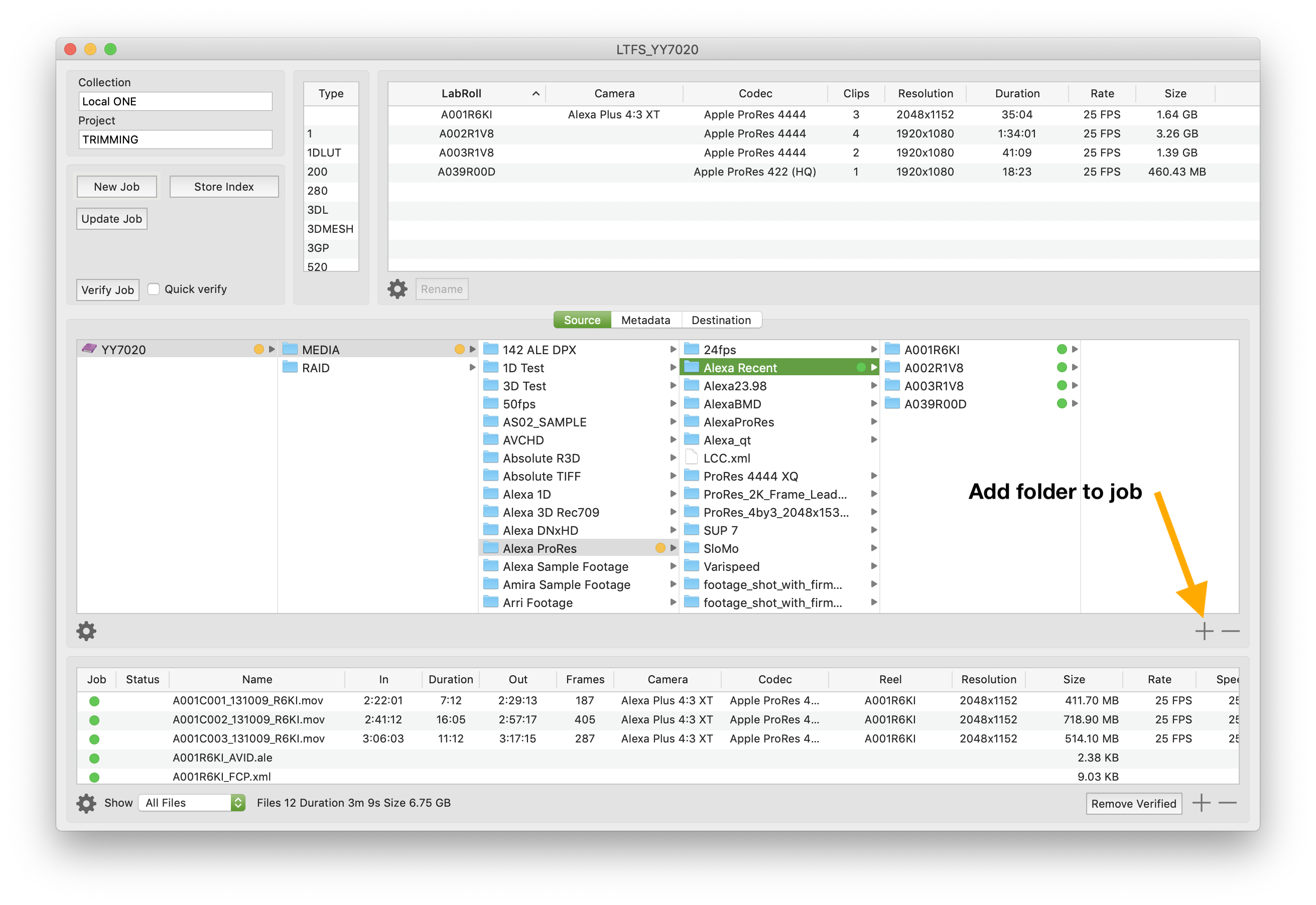Click LabRoll column sort arrow
This screenshot has height=905, width=1316.
coord(535,94)
